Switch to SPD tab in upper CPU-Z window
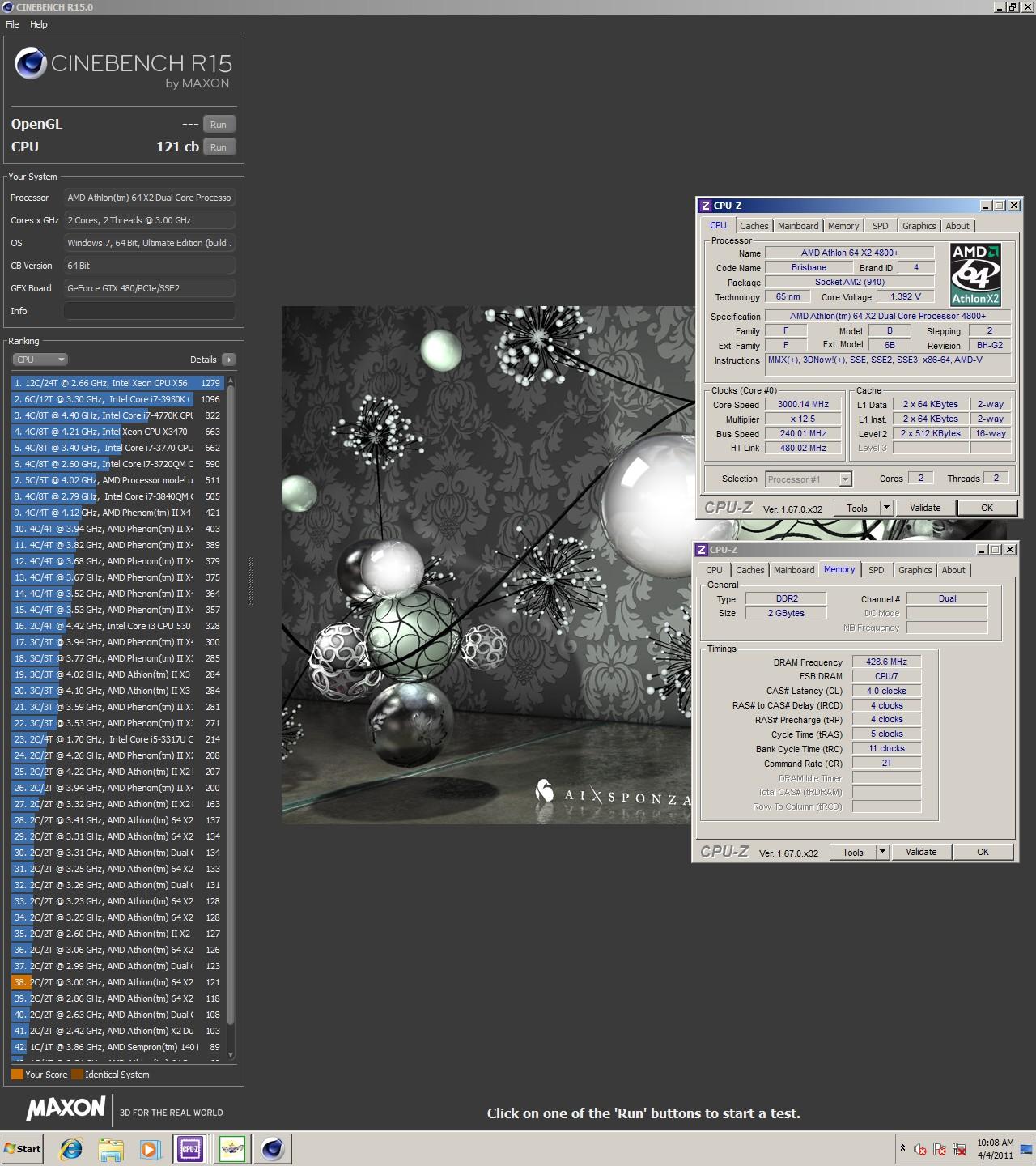 [881, 226]
